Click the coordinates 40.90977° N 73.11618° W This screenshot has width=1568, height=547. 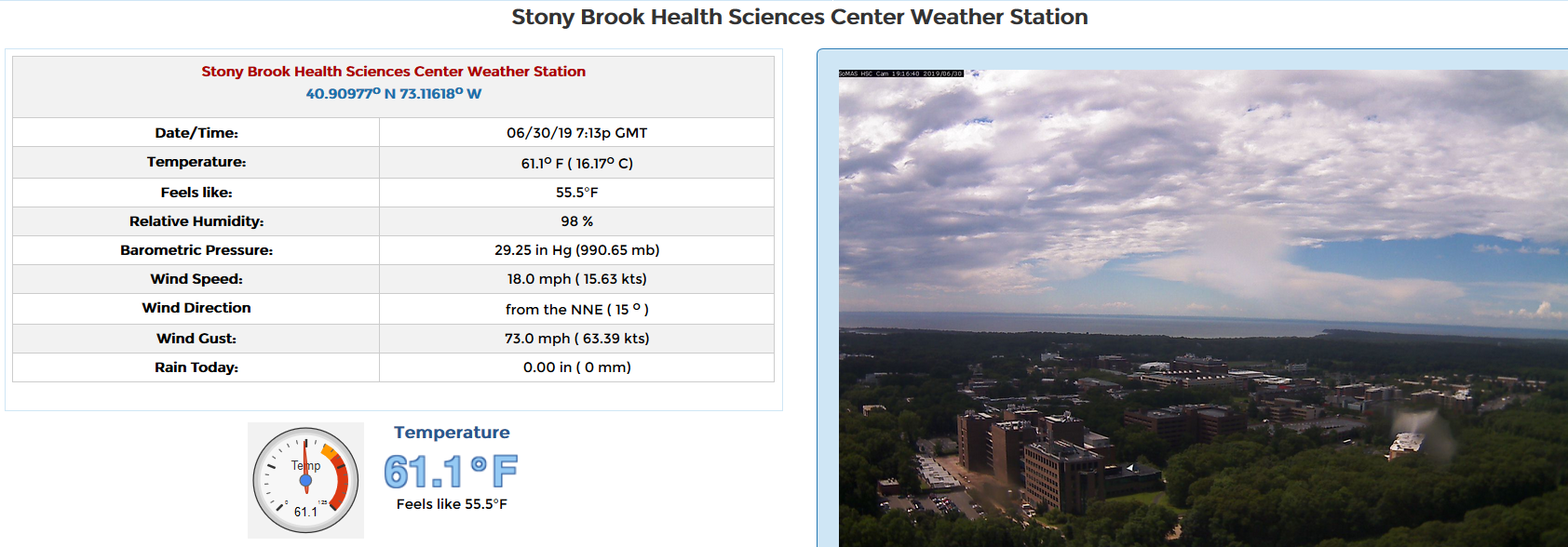(x=393, y=93)
